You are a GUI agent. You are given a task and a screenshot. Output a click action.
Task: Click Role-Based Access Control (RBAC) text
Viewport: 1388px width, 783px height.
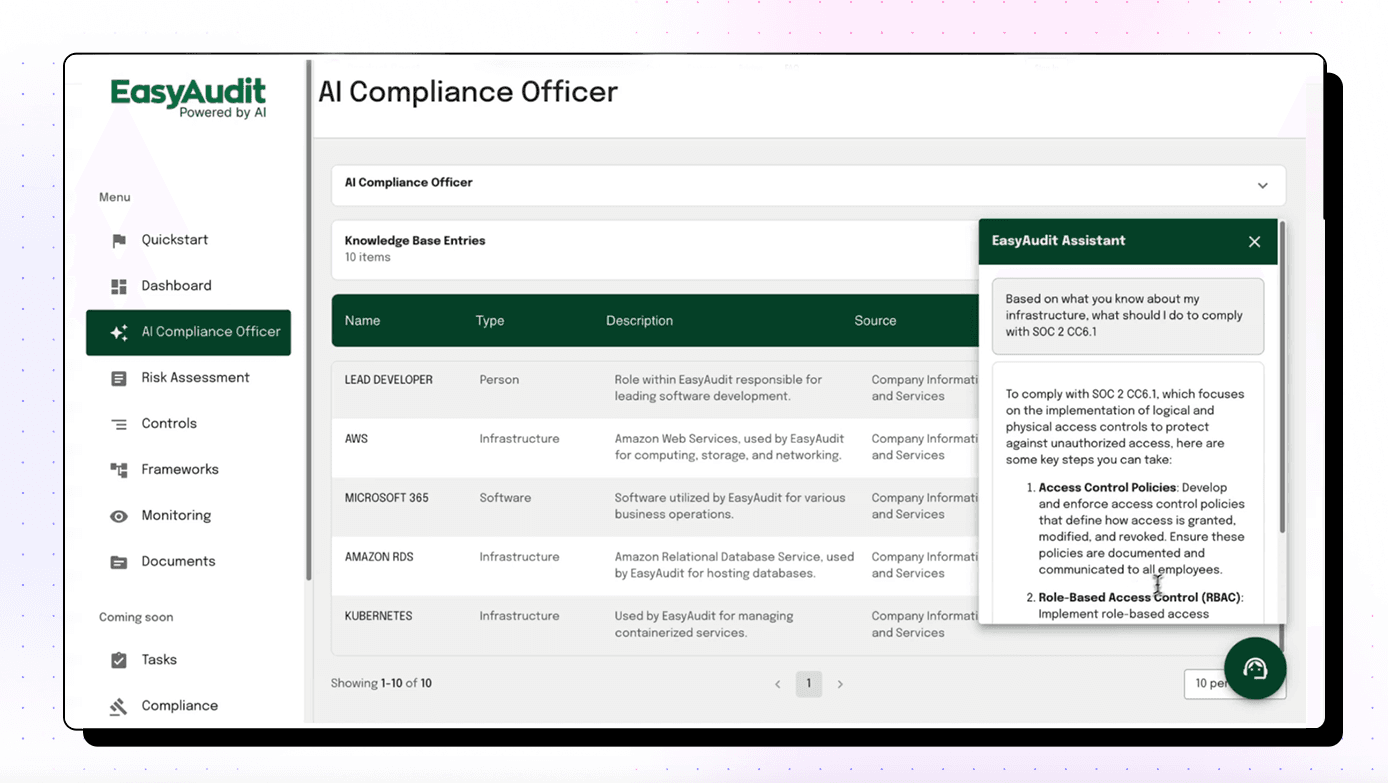click(x=1140, y=598)
